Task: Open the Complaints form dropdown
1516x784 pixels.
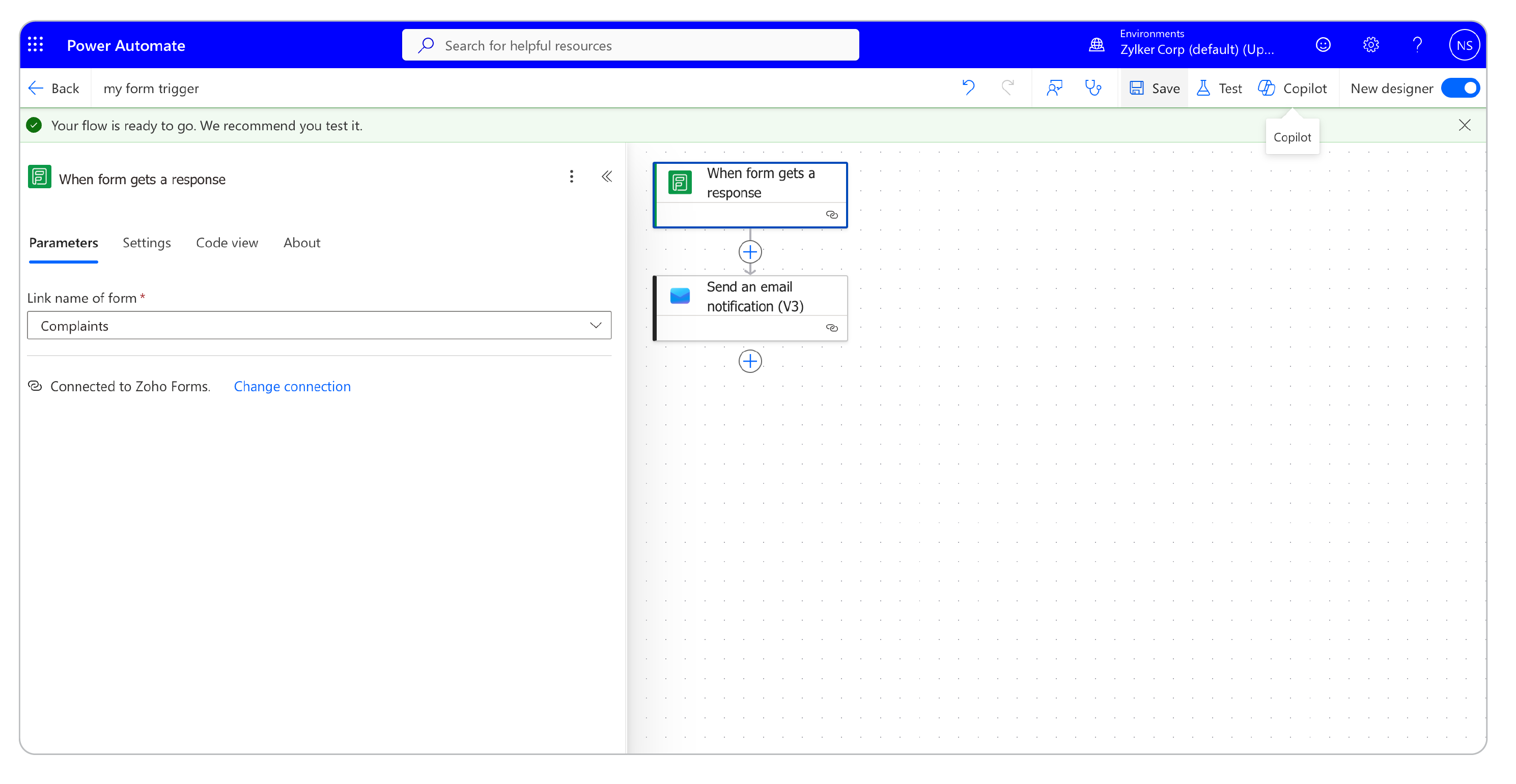Action: [596, 325]
